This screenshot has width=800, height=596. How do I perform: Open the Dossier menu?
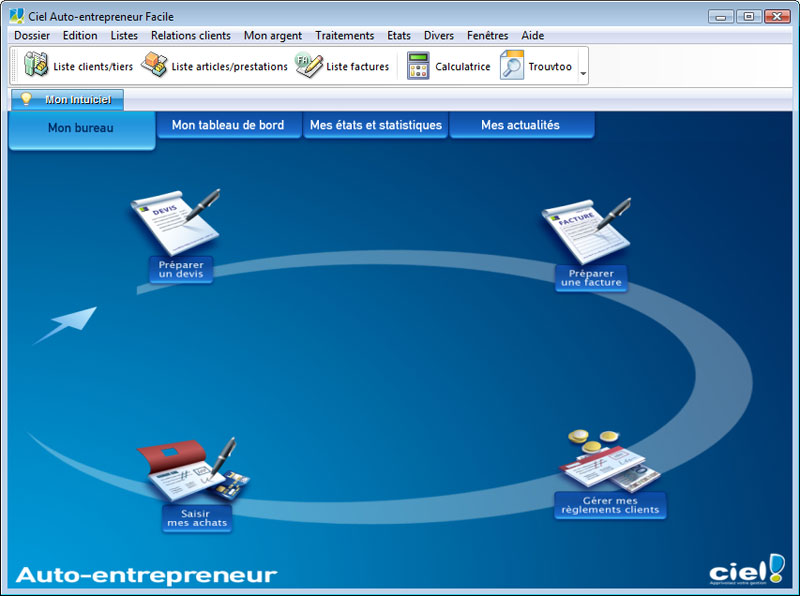[32, 36]
